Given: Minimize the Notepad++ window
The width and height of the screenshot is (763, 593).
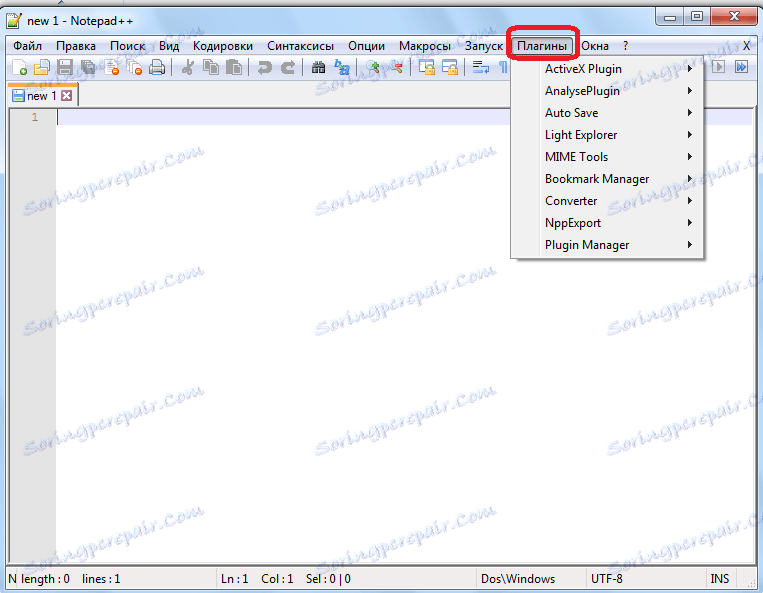Looking at the screenshot, I should pos(670,16).
